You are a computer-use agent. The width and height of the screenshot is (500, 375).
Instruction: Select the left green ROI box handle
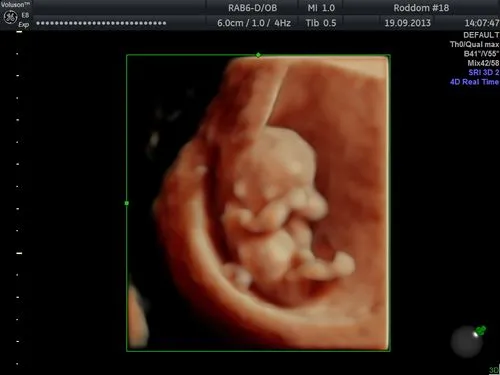[127, 203]
